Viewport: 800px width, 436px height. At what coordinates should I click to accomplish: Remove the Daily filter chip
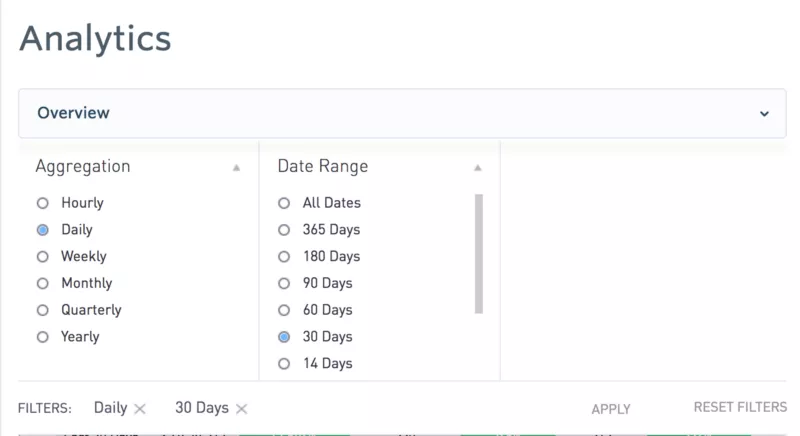point(140,409)
